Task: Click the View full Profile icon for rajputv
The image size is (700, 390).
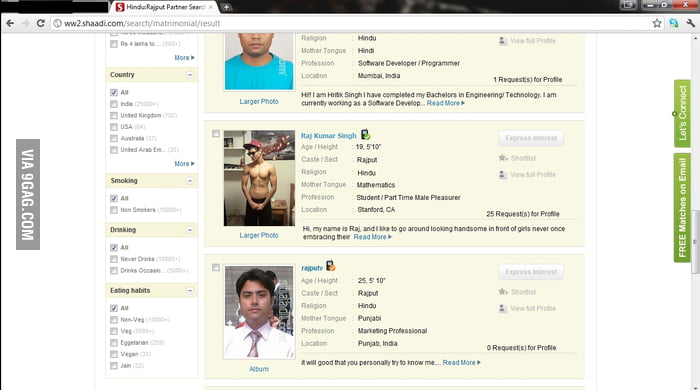Action: [x=503, y=308]
